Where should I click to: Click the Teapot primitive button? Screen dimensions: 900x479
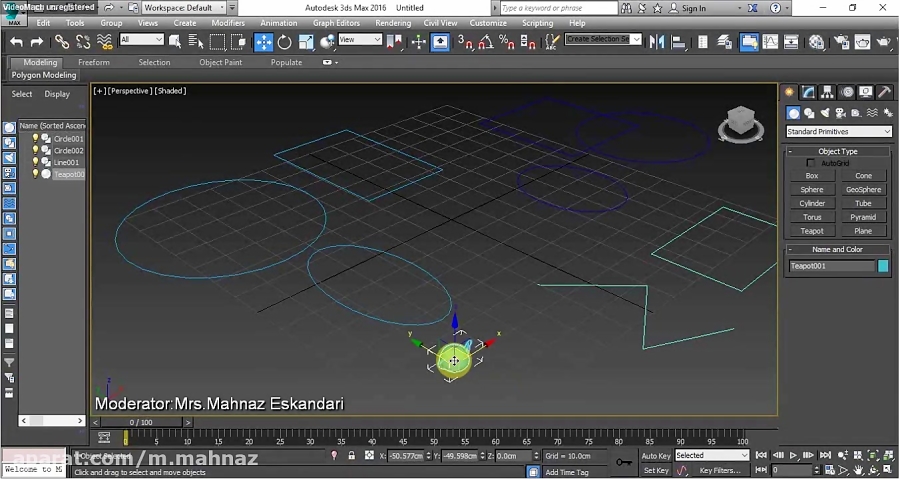click(x=812, y=231)
